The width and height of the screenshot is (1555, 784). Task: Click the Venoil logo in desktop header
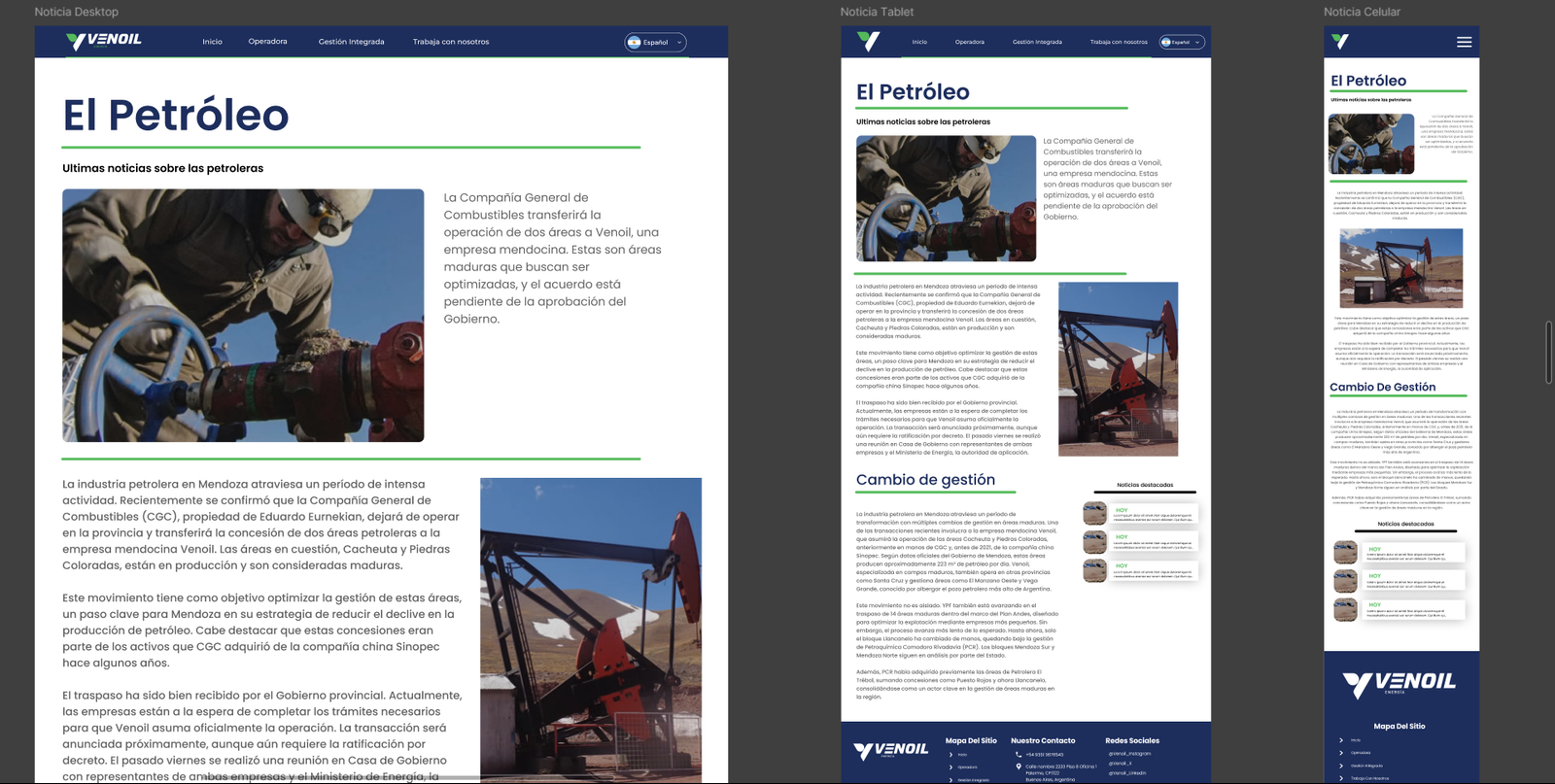pos(104,41)
